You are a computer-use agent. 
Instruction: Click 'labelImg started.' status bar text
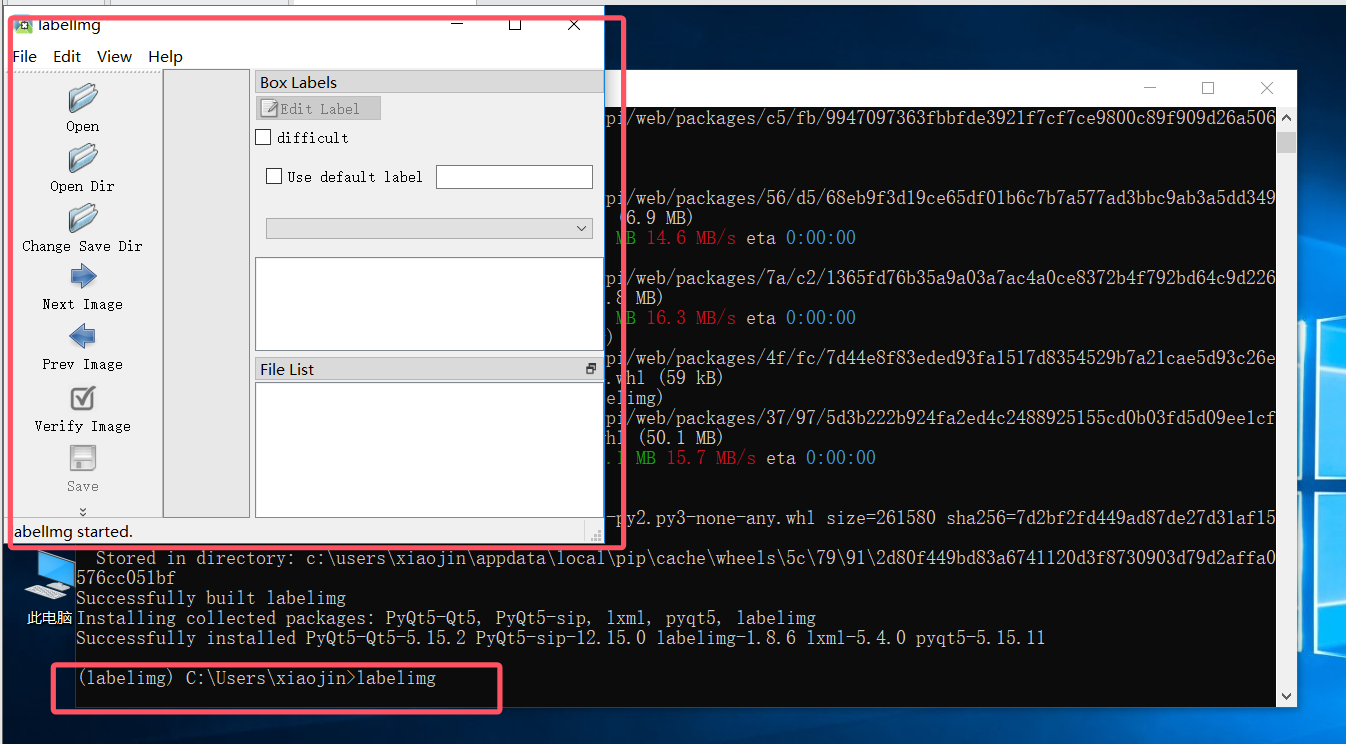click(73, 531)
